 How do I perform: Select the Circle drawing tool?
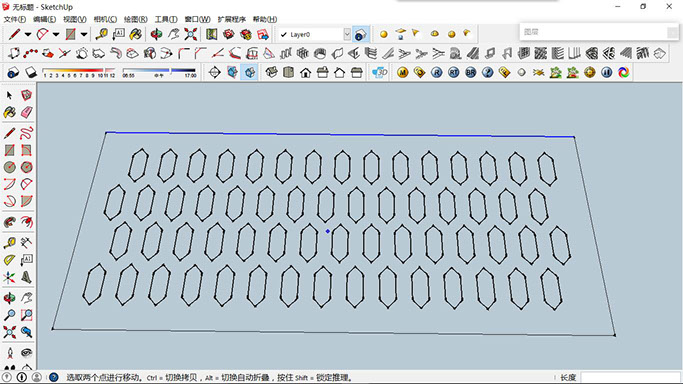point(10,167)
